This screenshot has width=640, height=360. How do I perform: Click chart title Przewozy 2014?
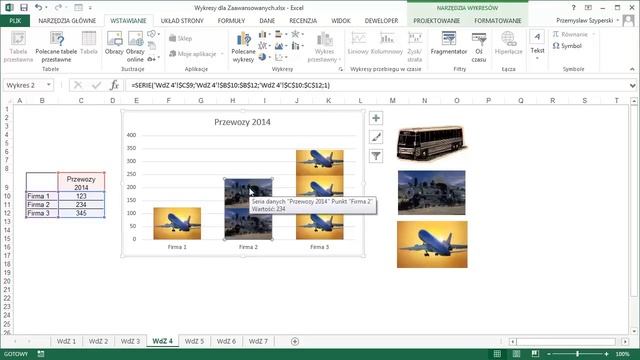pyautogui.click(x=242, y=122)
